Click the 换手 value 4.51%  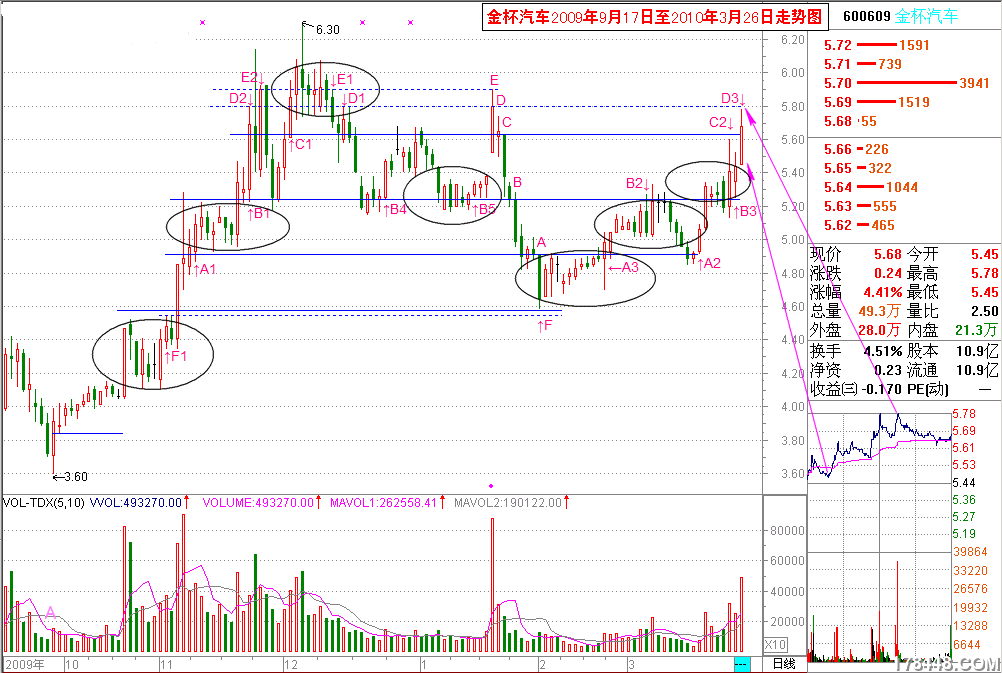click(x=883, y=351)
